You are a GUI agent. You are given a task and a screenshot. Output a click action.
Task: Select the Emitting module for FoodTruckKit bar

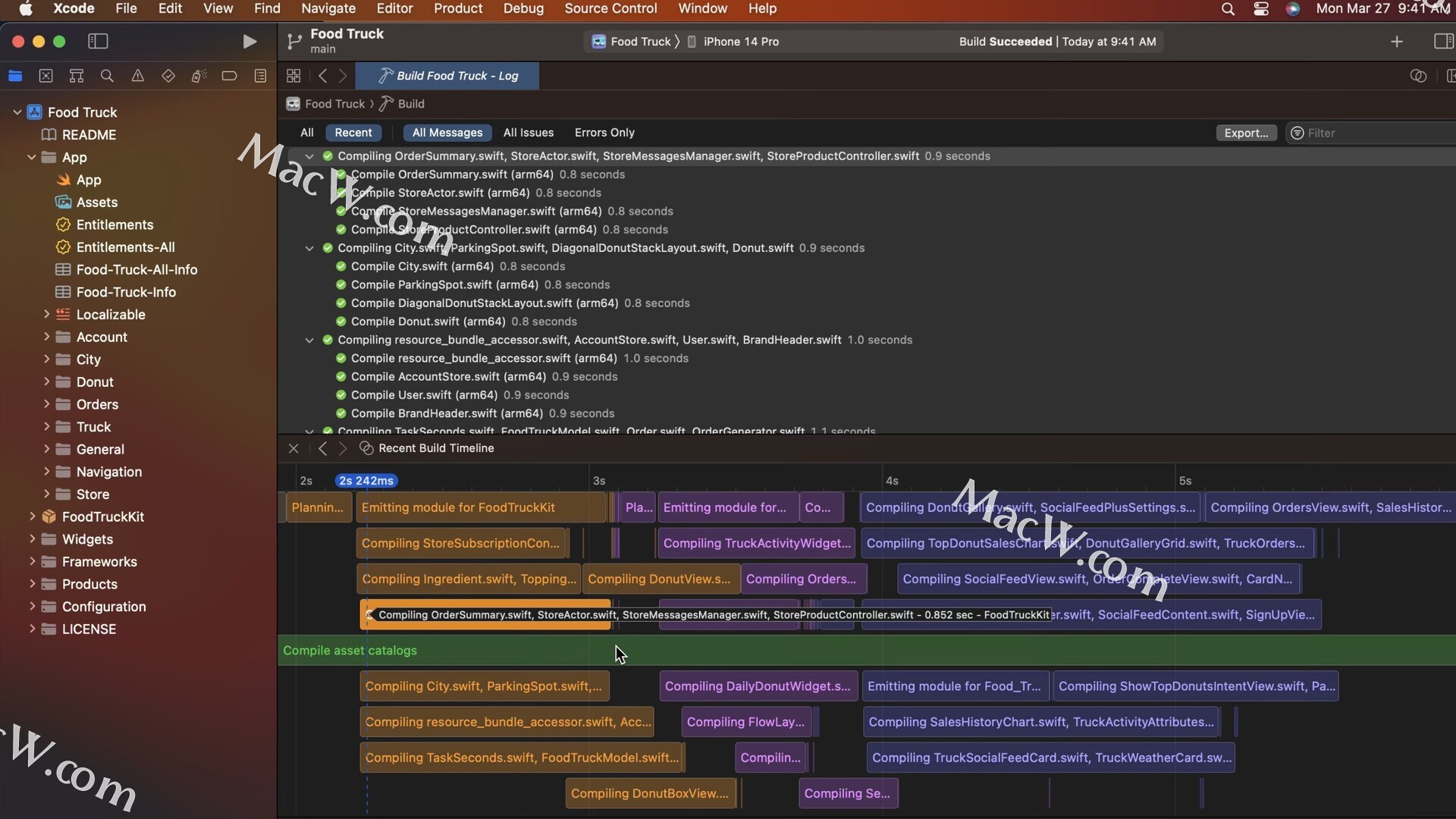coord(481,508)
